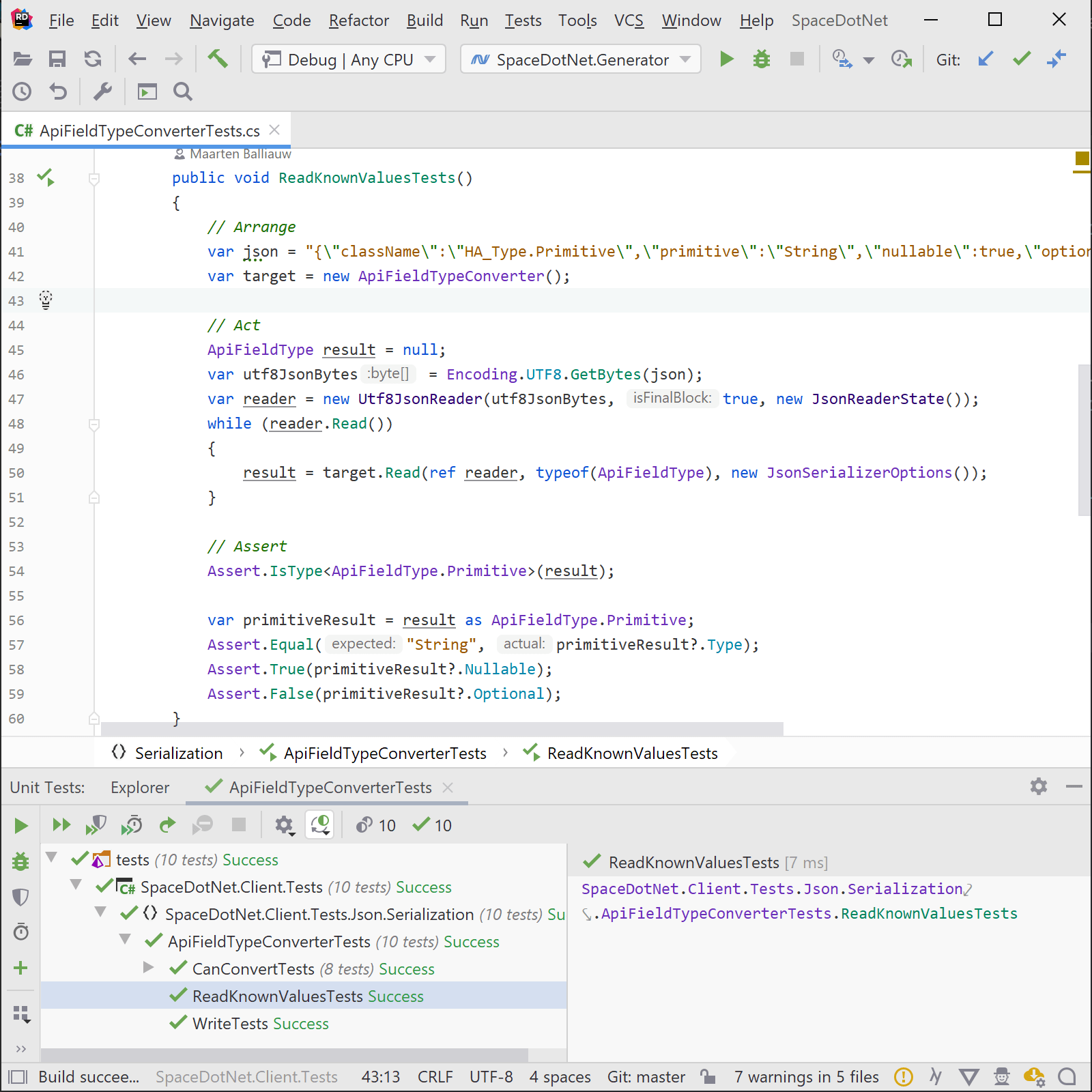Open the event notification exclamation icon
This screenshot has width=1092, height=1092.
click(903, 1076)
